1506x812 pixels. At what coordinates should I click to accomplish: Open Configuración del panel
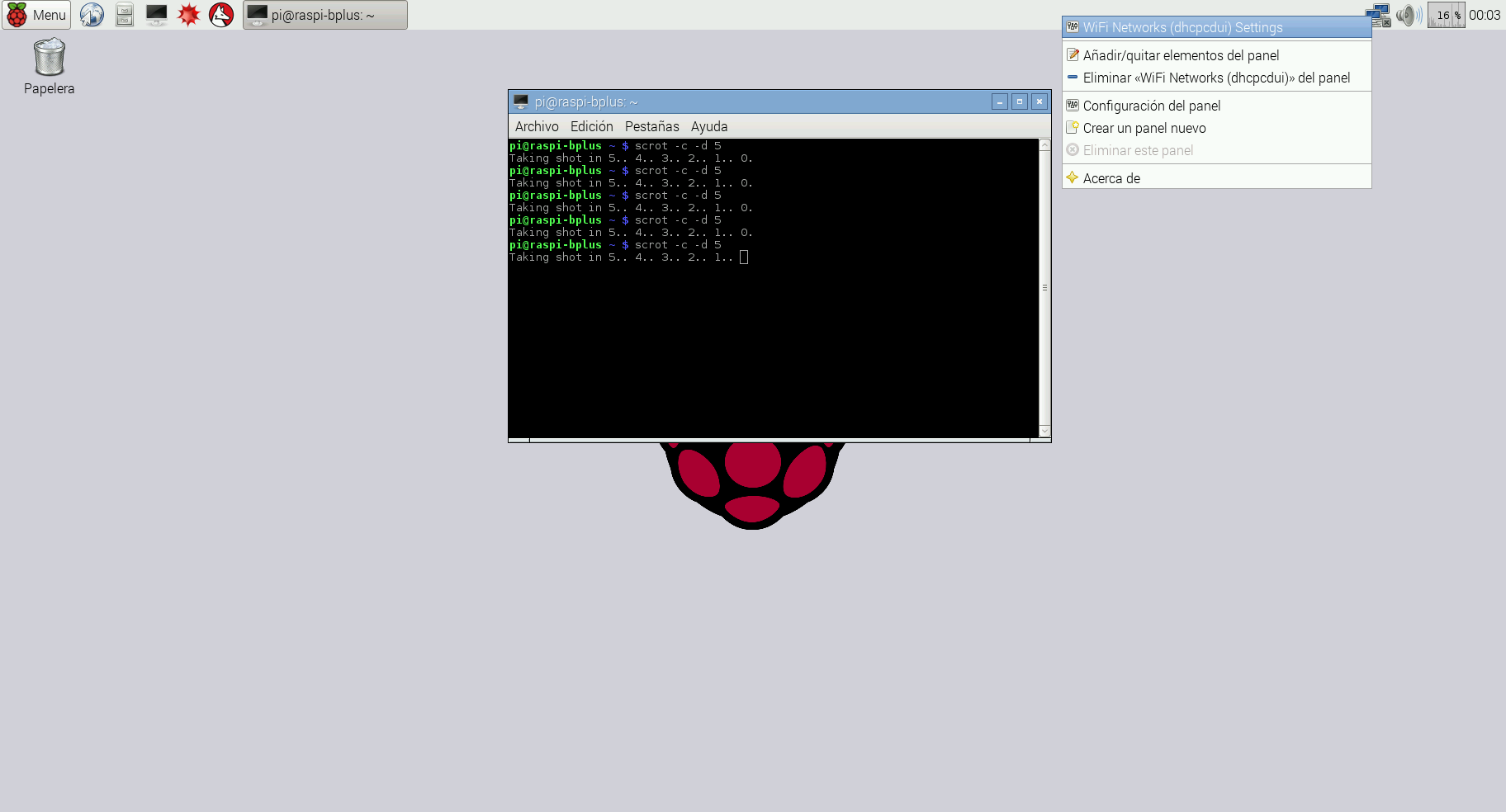tap(1151, 106)
